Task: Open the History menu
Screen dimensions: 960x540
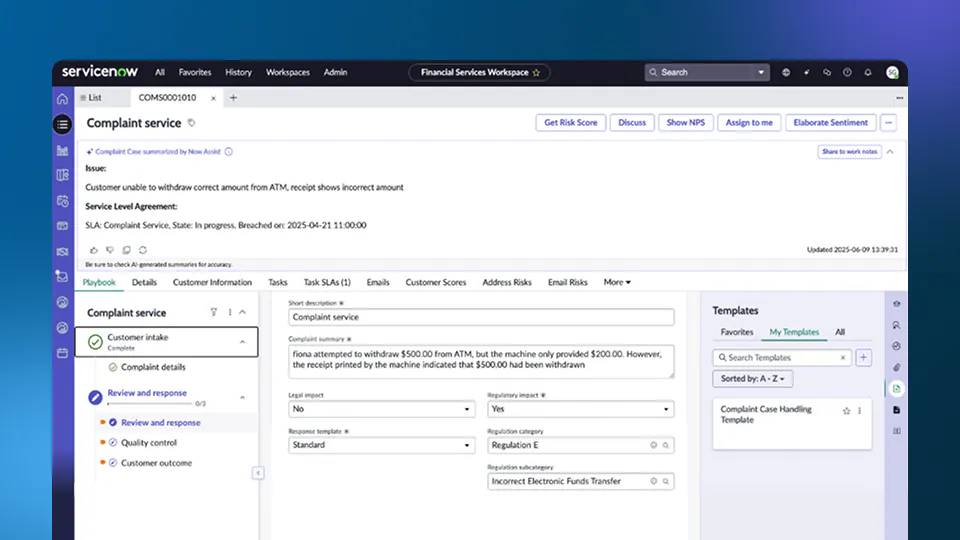Action: pyautogui.click(x=238, y=72)
